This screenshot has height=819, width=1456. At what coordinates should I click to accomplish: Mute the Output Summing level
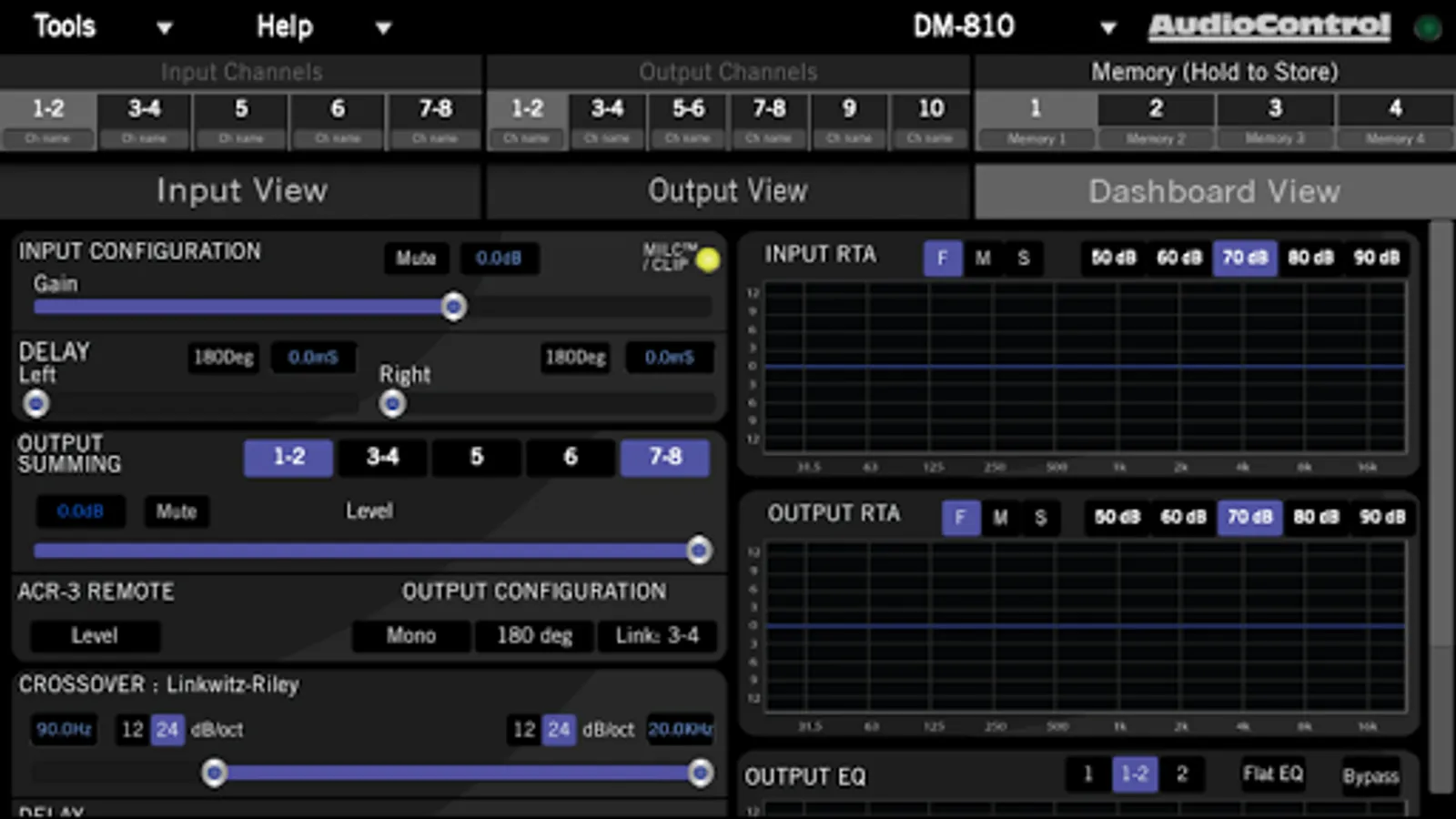176,511
